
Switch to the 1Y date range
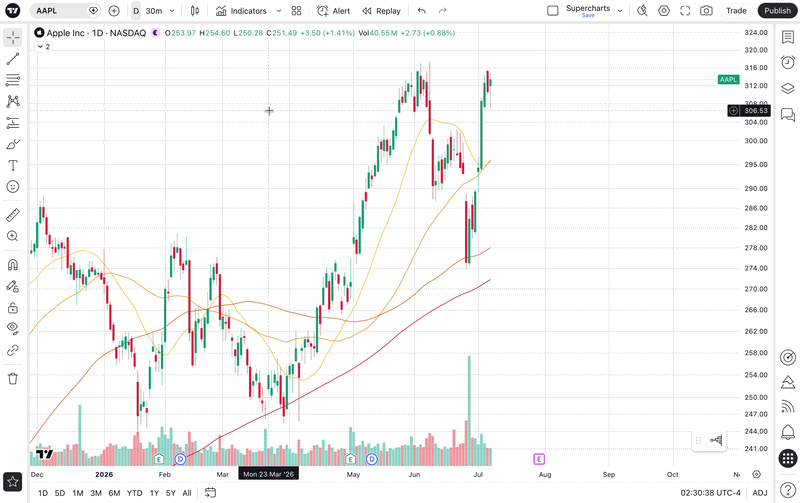[154, 493]
